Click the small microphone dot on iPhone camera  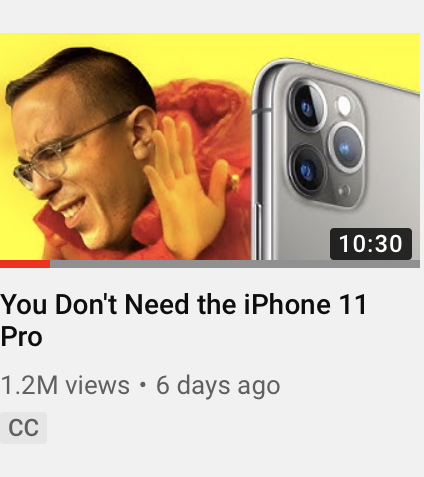(344, 191)
